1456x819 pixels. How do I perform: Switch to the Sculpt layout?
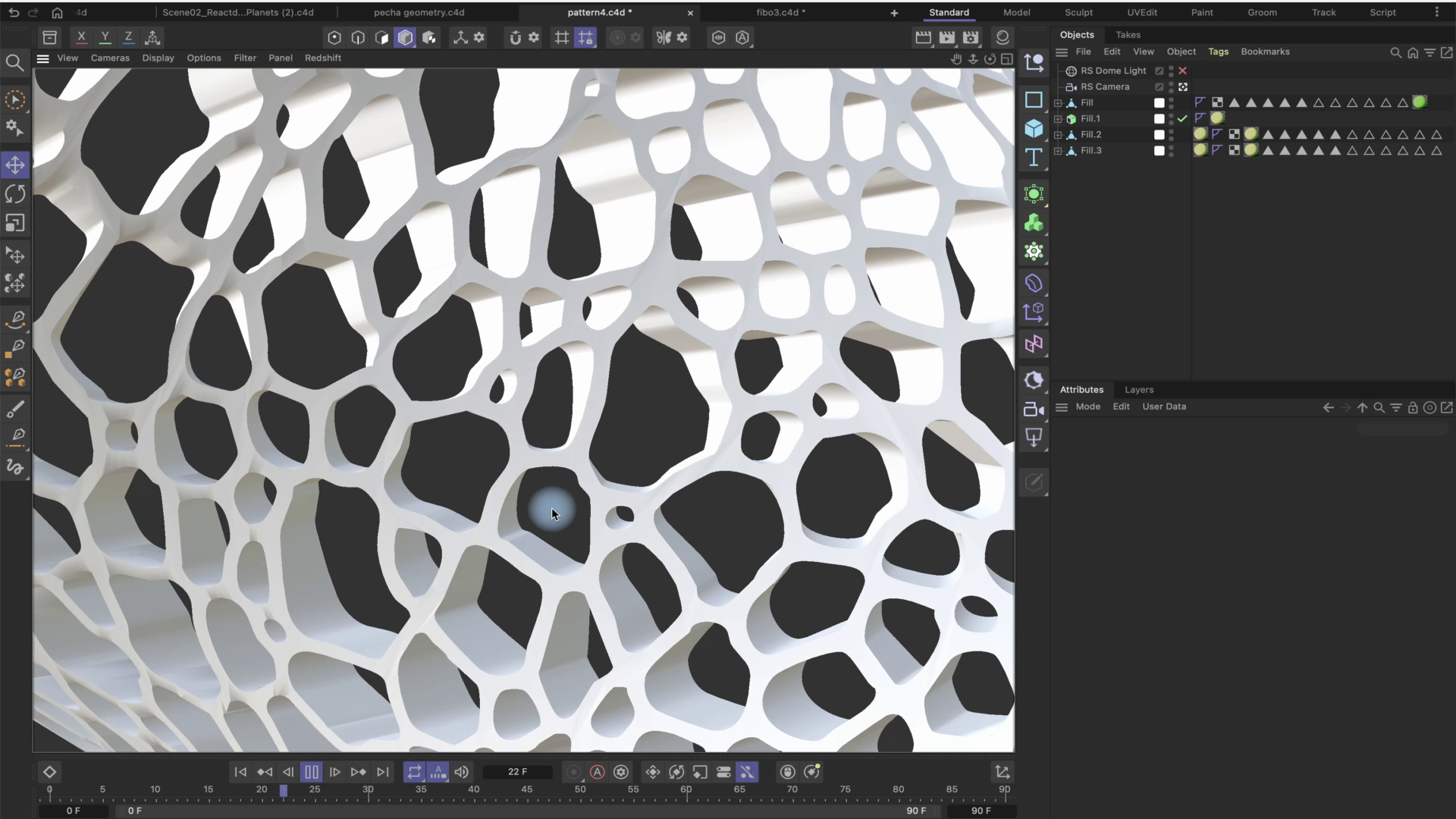click(x=1078, y=12)
